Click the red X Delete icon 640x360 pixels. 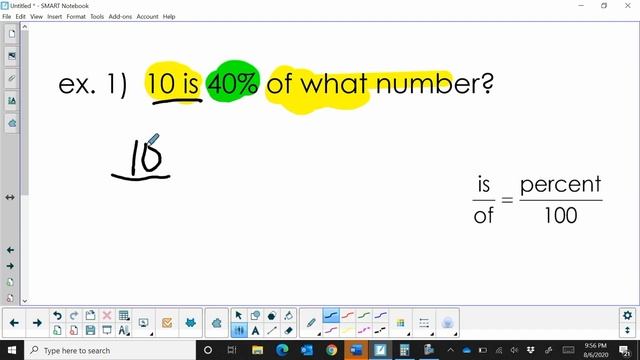click(x=107, y=316)
